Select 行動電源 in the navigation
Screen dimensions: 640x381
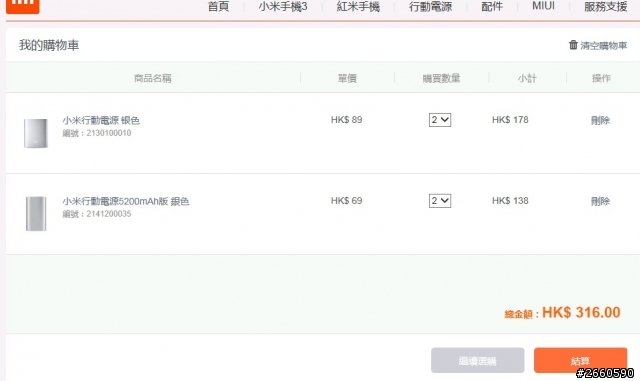click(431, 6)
